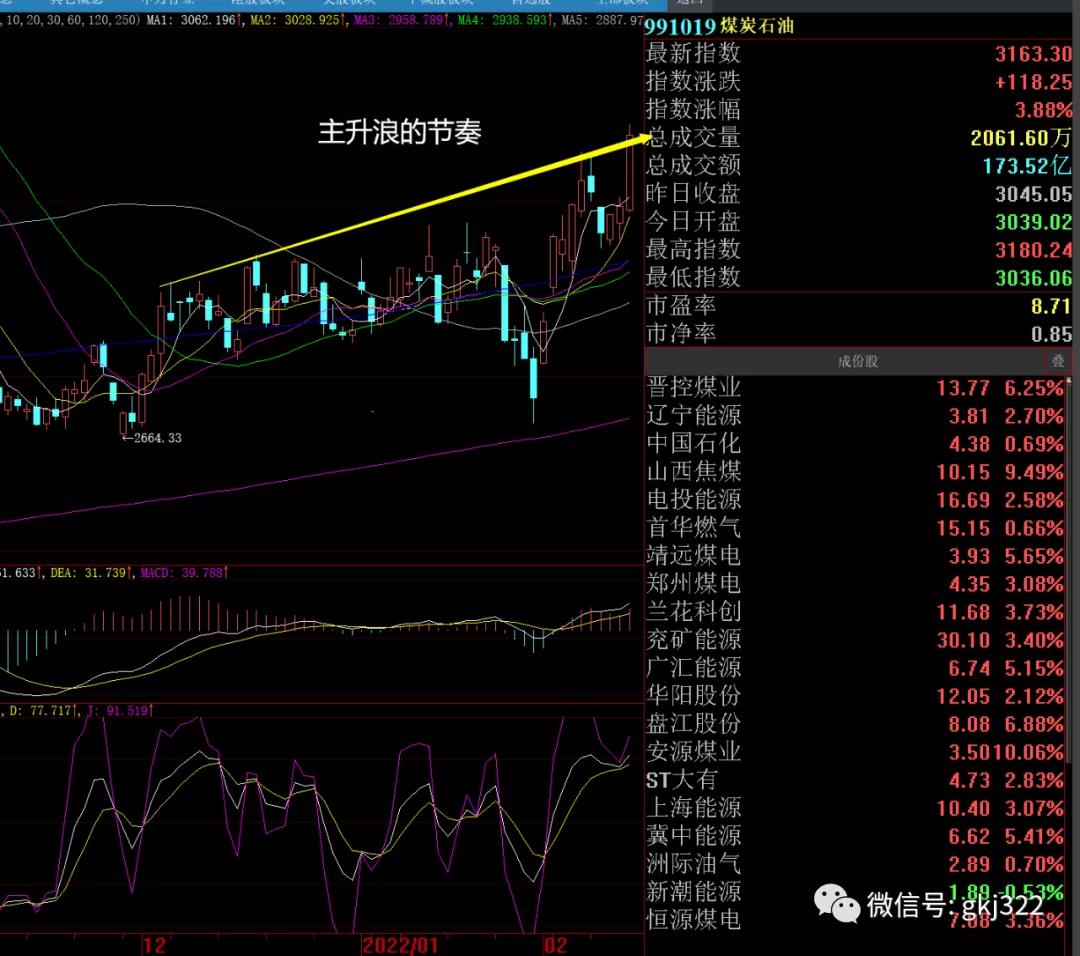
Task: Click the 最低指数 value 3036.06
Action: click(x=1033, y=278)
